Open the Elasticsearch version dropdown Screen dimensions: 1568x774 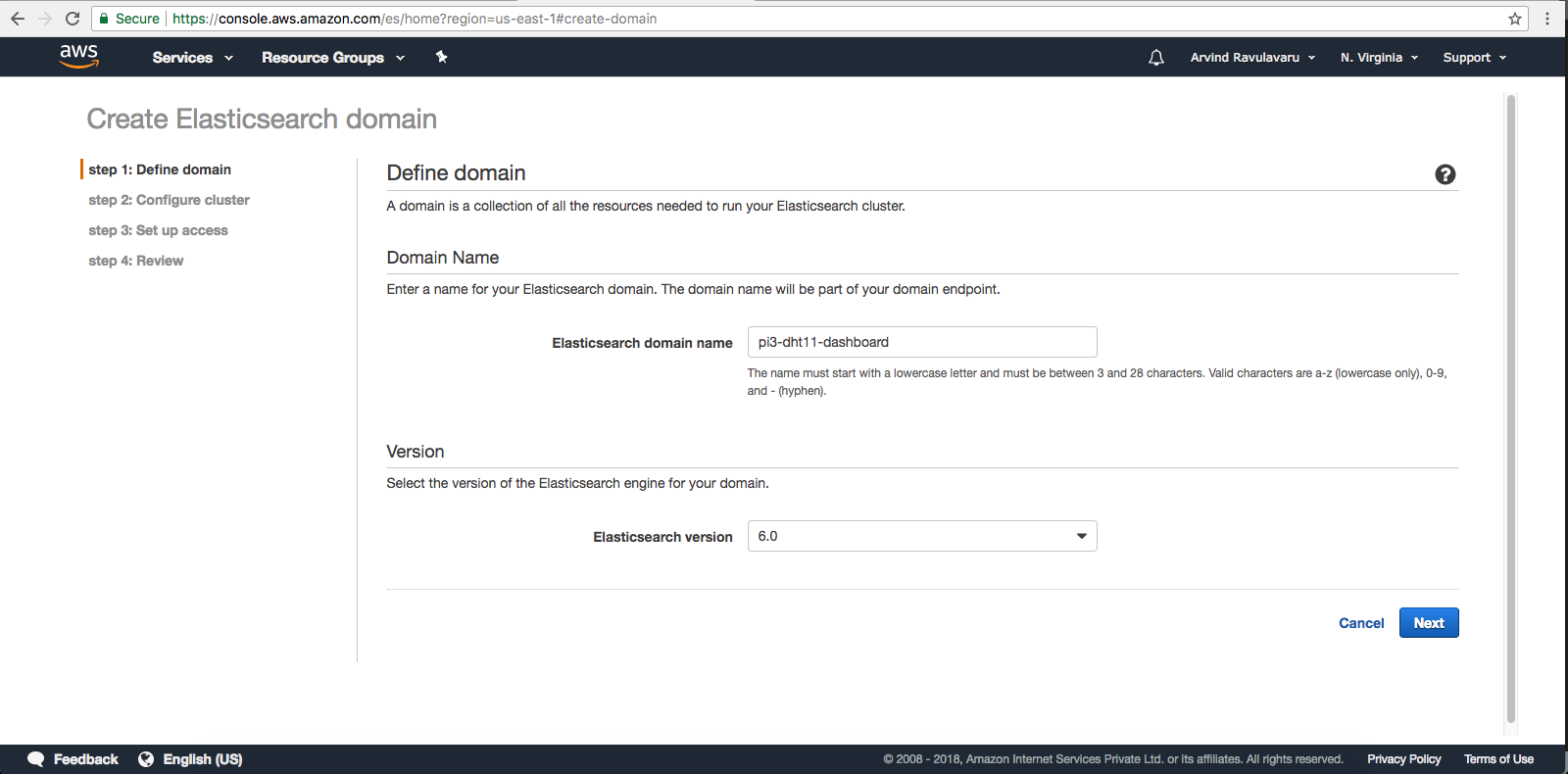pyautogui.click(x=922, y=536)
